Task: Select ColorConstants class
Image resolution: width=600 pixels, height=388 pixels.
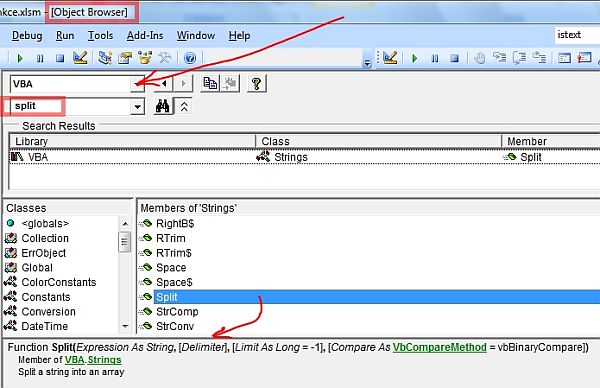Action: coord(59,282)
